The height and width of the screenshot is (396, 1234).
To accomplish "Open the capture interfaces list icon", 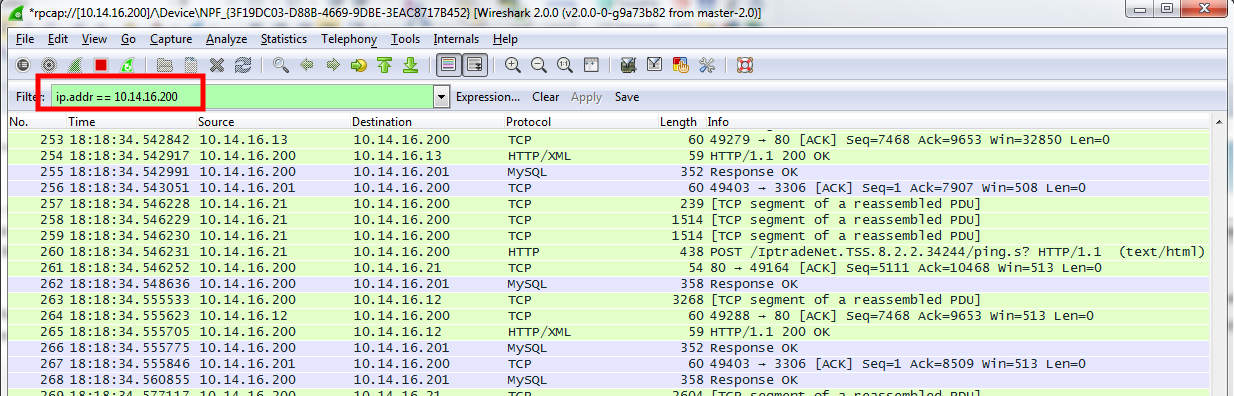I will (23, 66).
